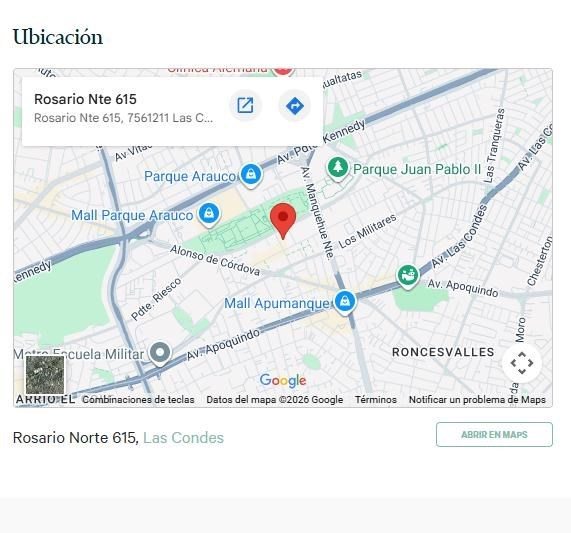Get directions using the blue arrow icon
This screenshot has height=533, width=571.
294,106
